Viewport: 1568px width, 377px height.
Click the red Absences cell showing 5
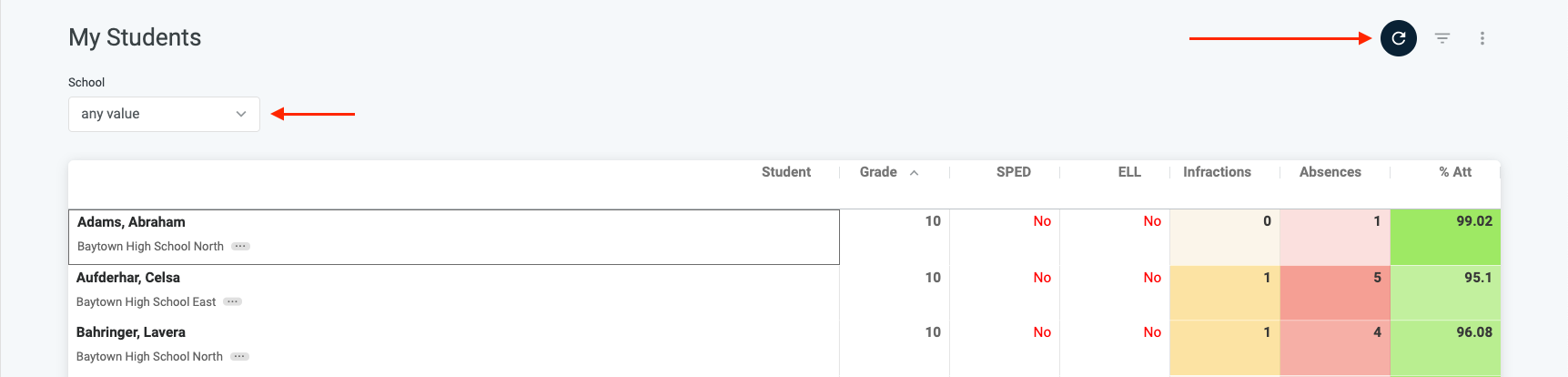tap(1335, 292)
